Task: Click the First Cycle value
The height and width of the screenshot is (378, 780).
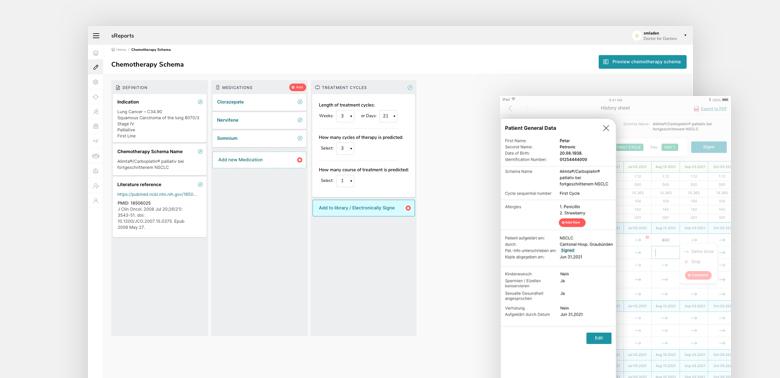Action: click(569, 193)
